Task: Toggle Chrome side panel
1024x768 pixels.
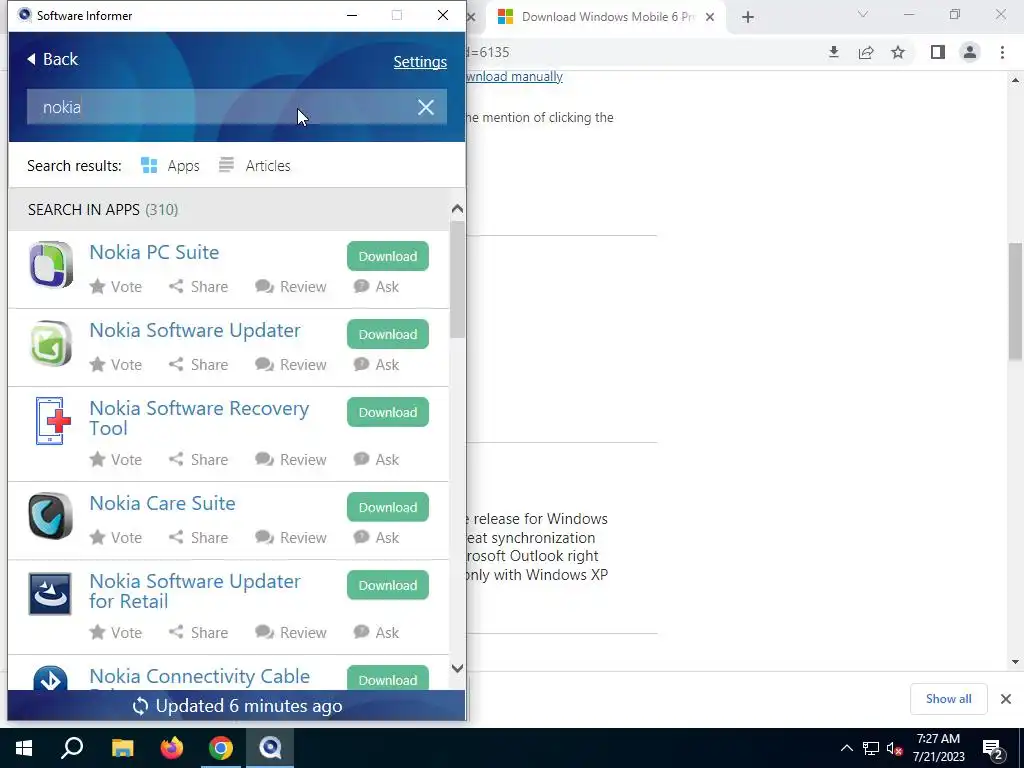Action: point(938,52)
